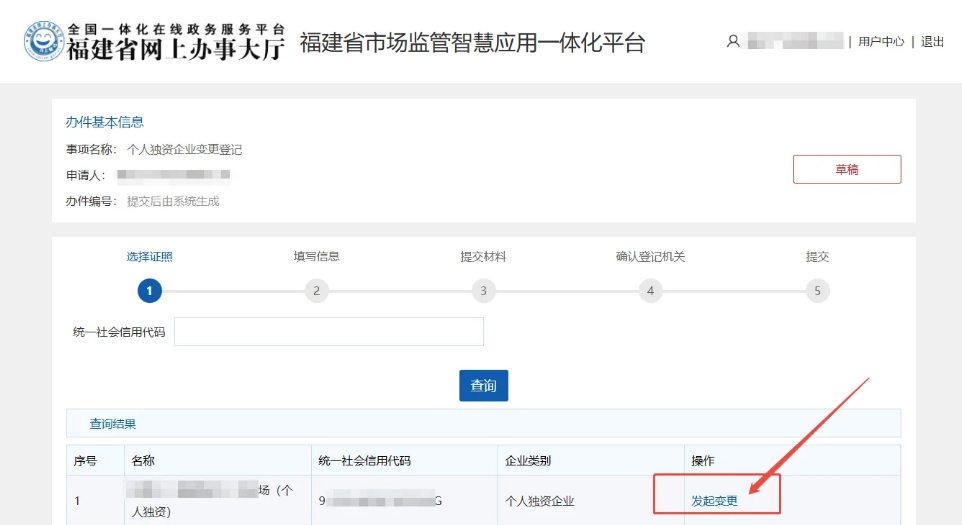Jump to the step 2 circle
Viewport: 962px width, 525px height.
316,291
